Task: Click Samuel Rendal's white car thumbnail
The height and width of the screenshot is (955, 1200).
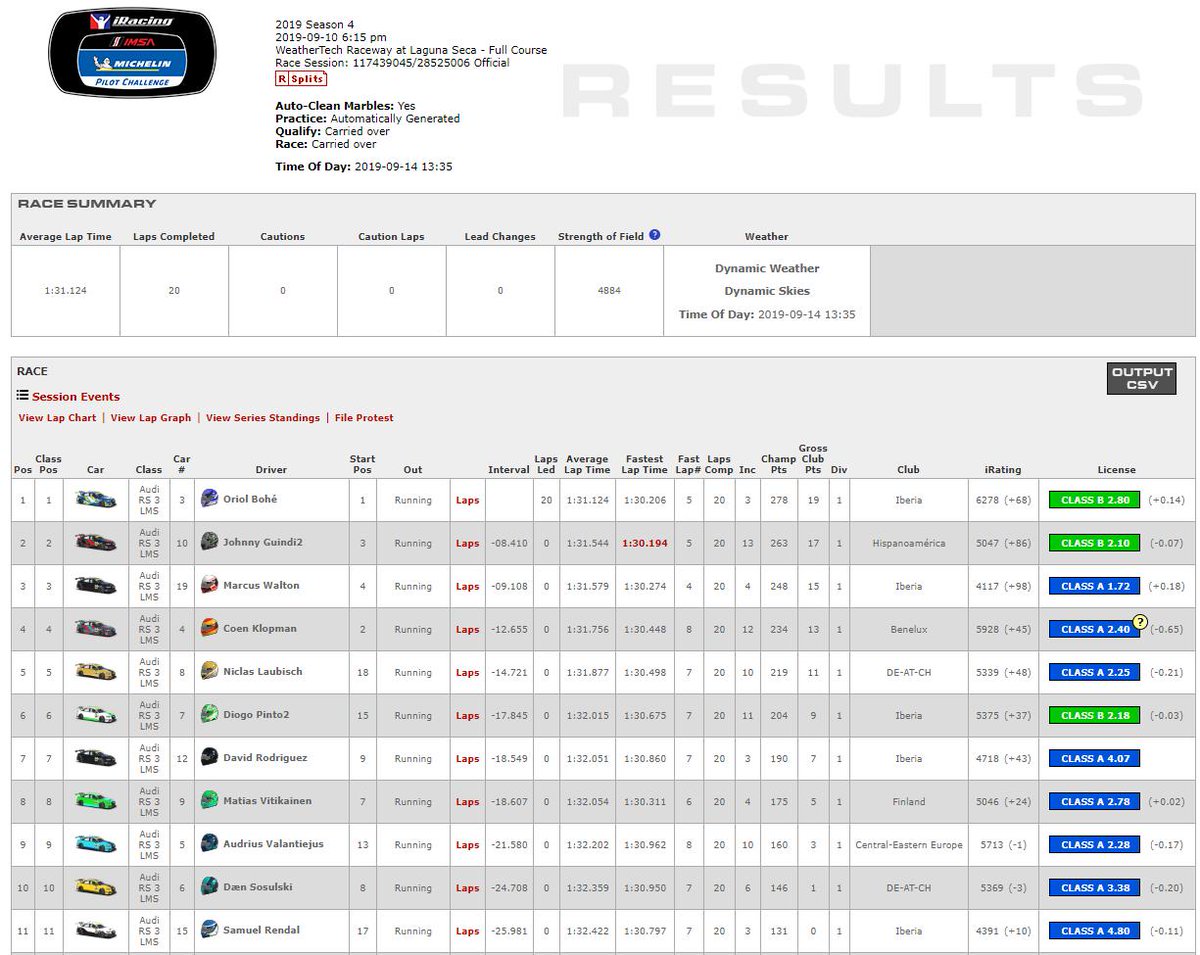Action: point(96,929)
